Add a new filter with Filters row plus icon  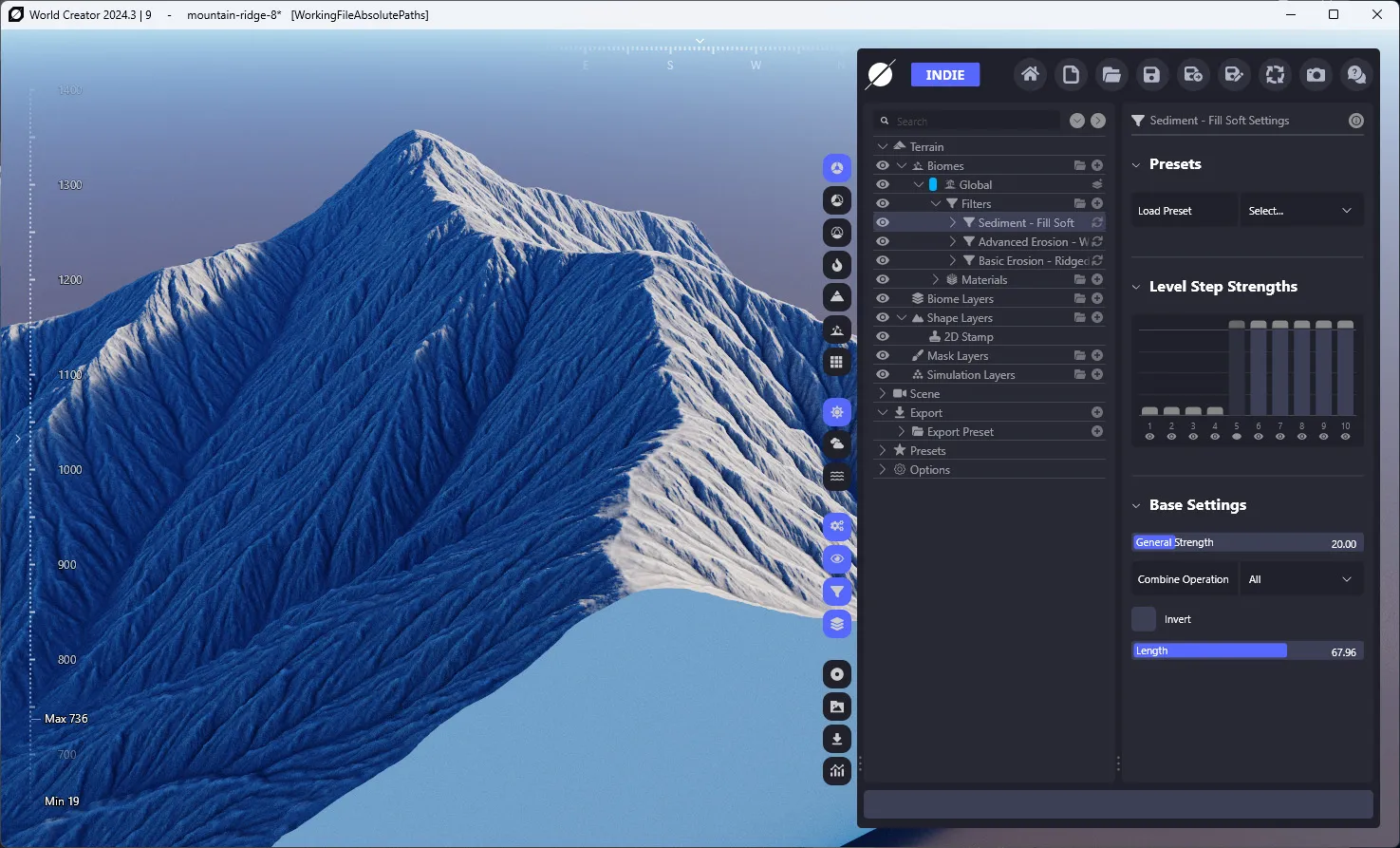coord(1097,203)
